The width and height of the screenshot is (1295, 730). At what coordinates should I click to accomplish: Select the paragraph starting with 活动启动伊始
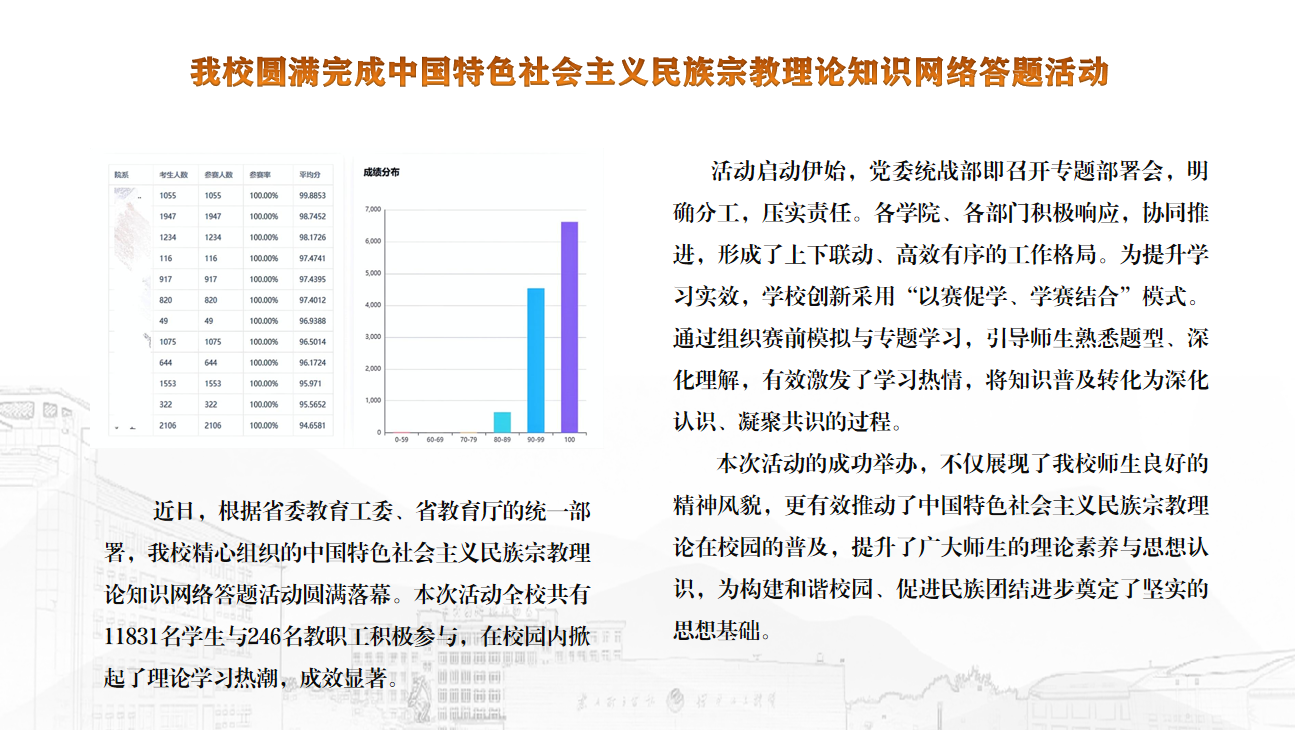(x=940, y=296)
